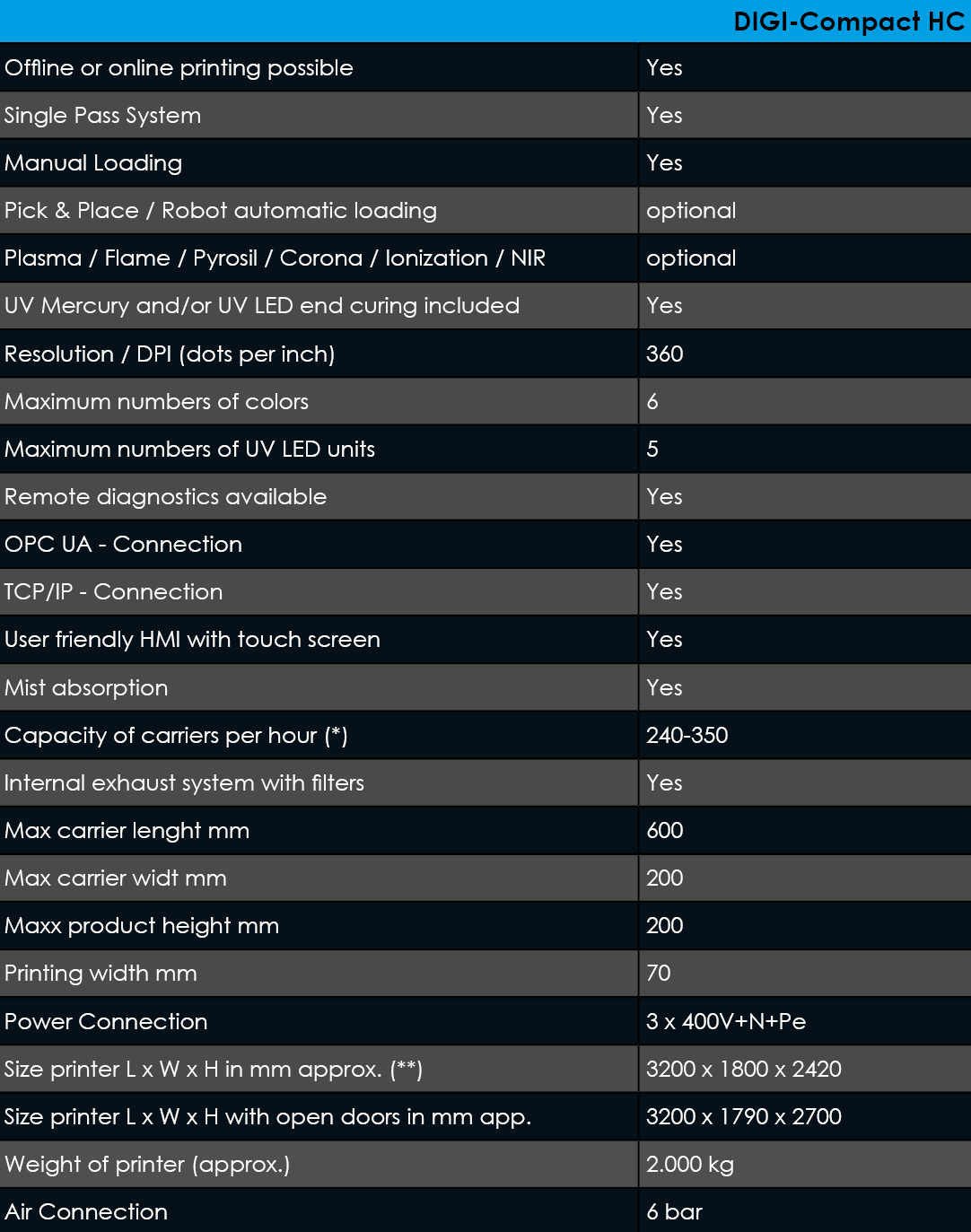Image resolution: width=971 pixels, height=1232 pixels.
Task: Click the 'Single Pass System' label
Action: [102, 116]
